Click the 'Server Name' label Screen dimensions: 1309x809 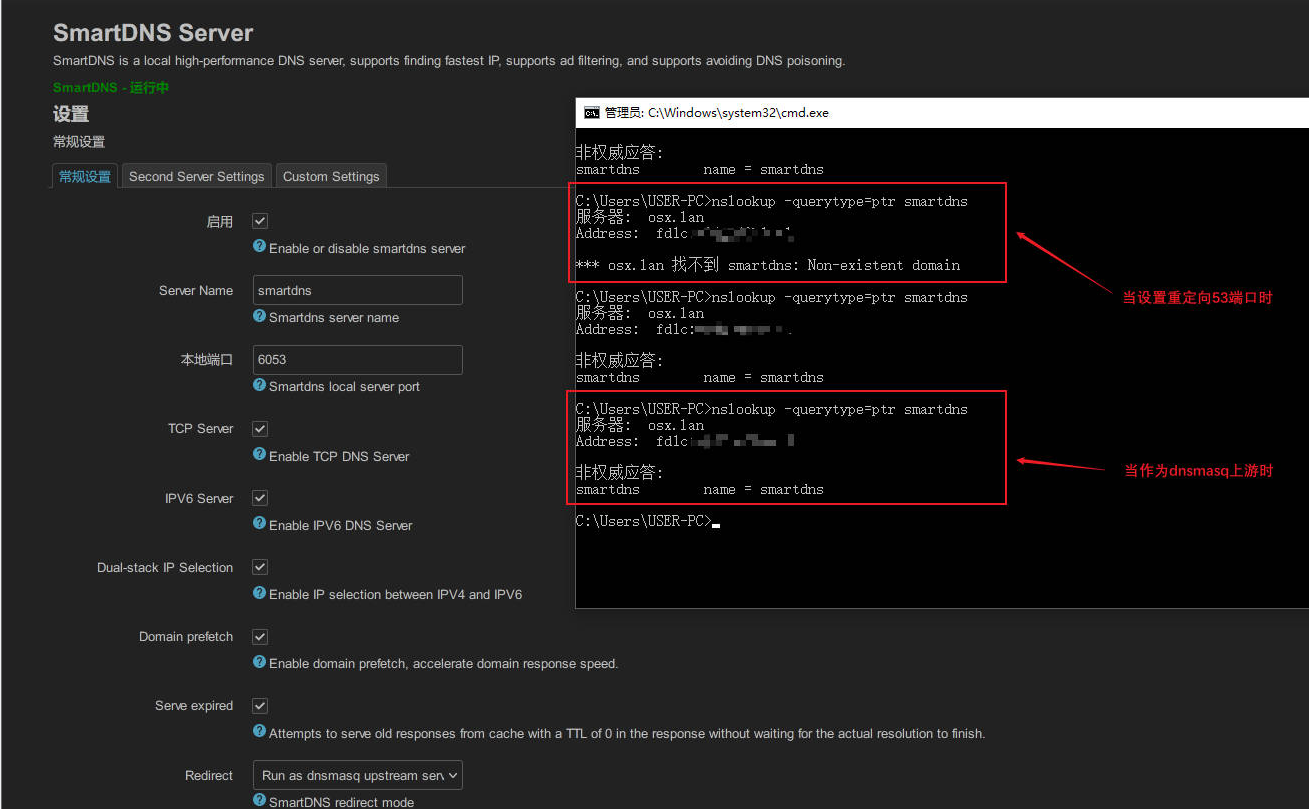[x=196, y=291]
